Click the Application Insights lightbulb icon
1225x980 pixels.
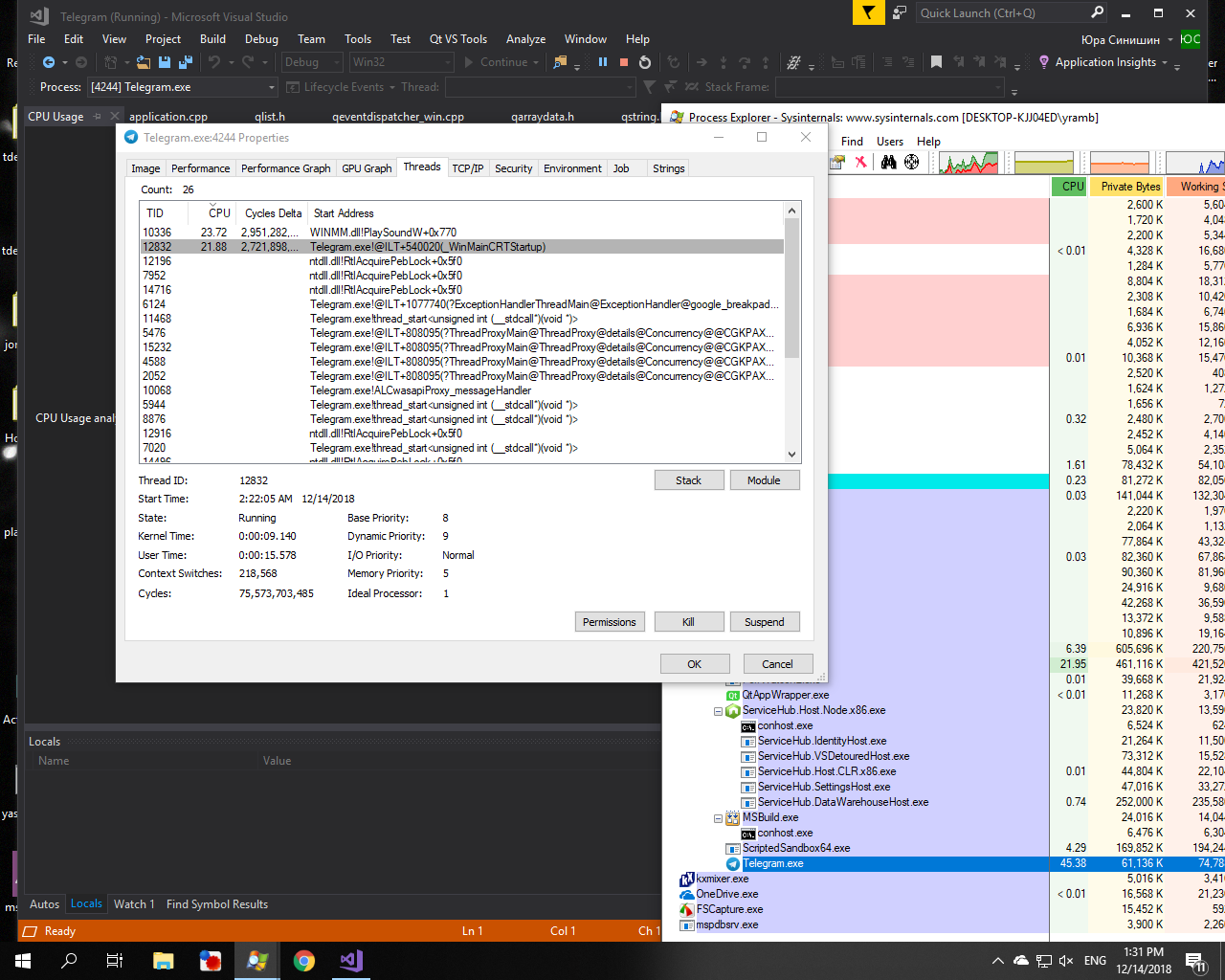tap(1043, 62)
